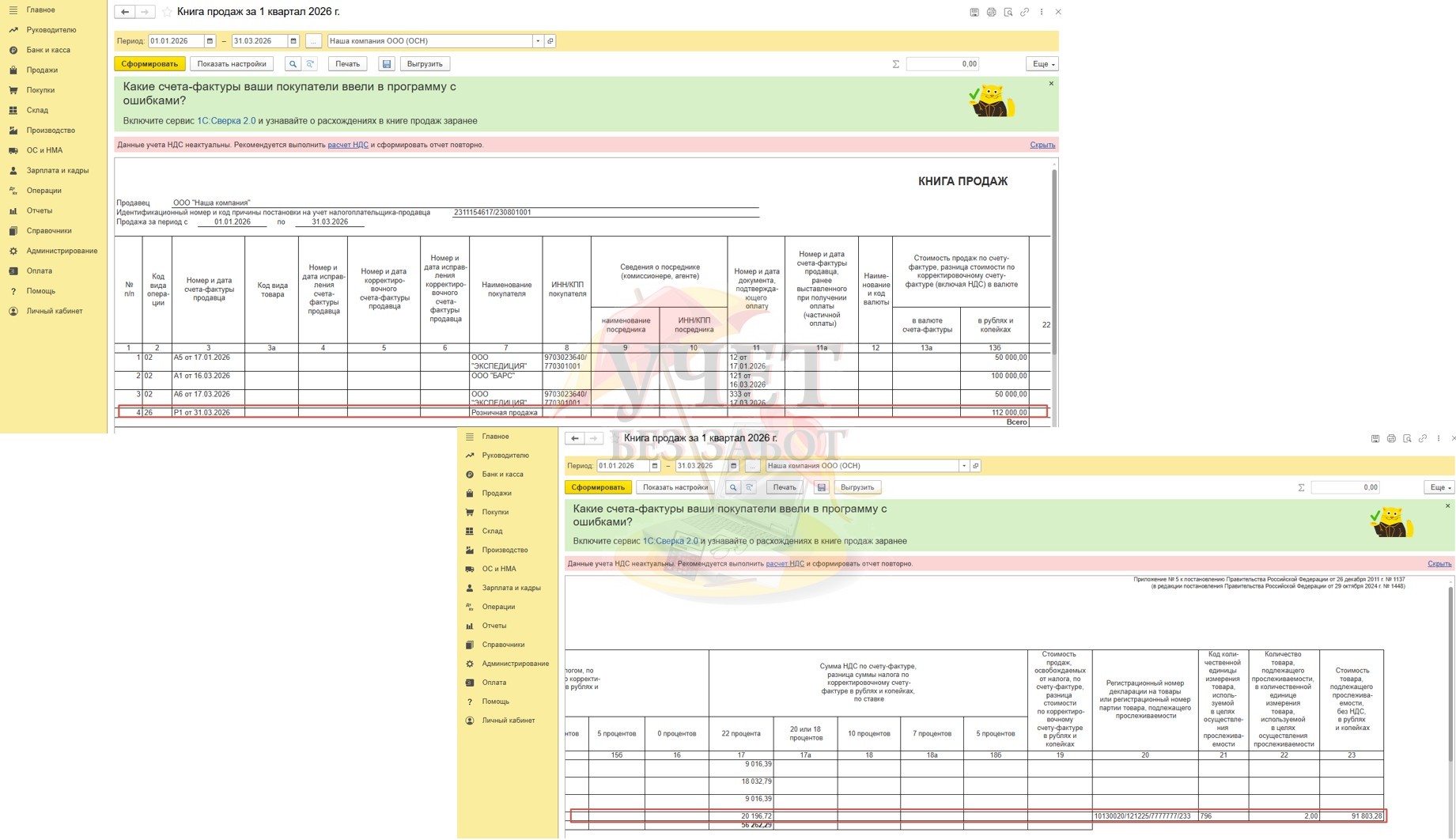Click the copy link icon in top window header

pyautogui.click(x=1024, y=12)
